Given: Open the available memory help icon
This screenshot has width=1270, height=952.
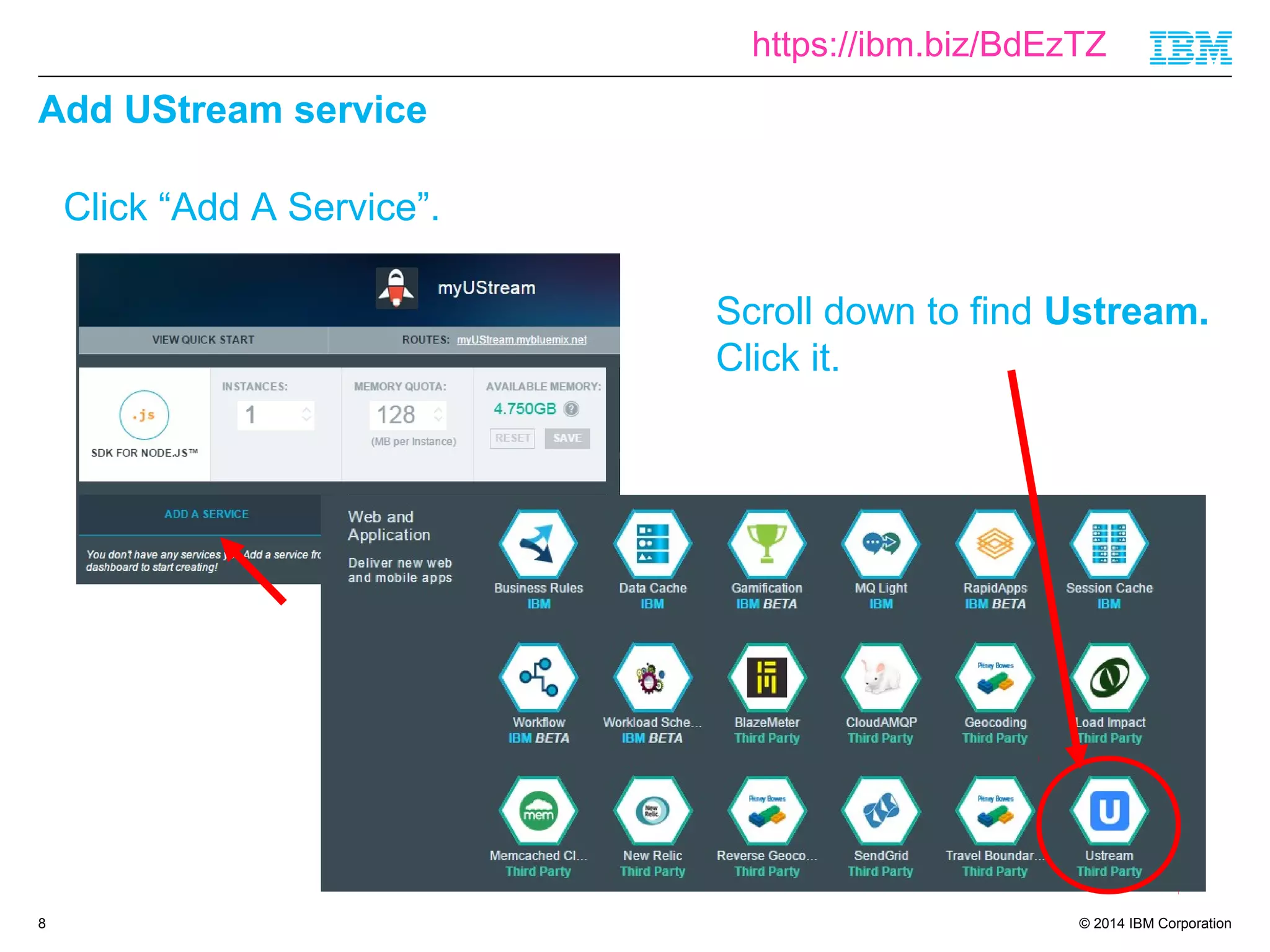Looking at the screenshot, I should click(x=571, y=409).
